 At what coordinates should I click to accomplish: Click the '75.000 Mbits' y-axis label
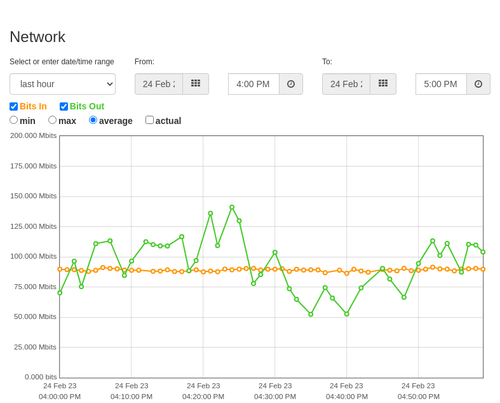click(35, 287)
